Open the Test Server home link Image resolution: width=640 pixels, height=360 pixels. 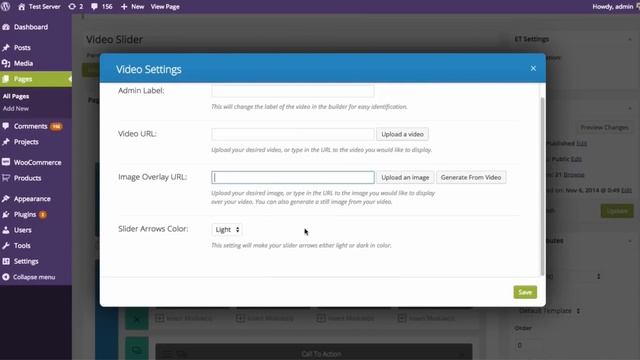(39, 7)
